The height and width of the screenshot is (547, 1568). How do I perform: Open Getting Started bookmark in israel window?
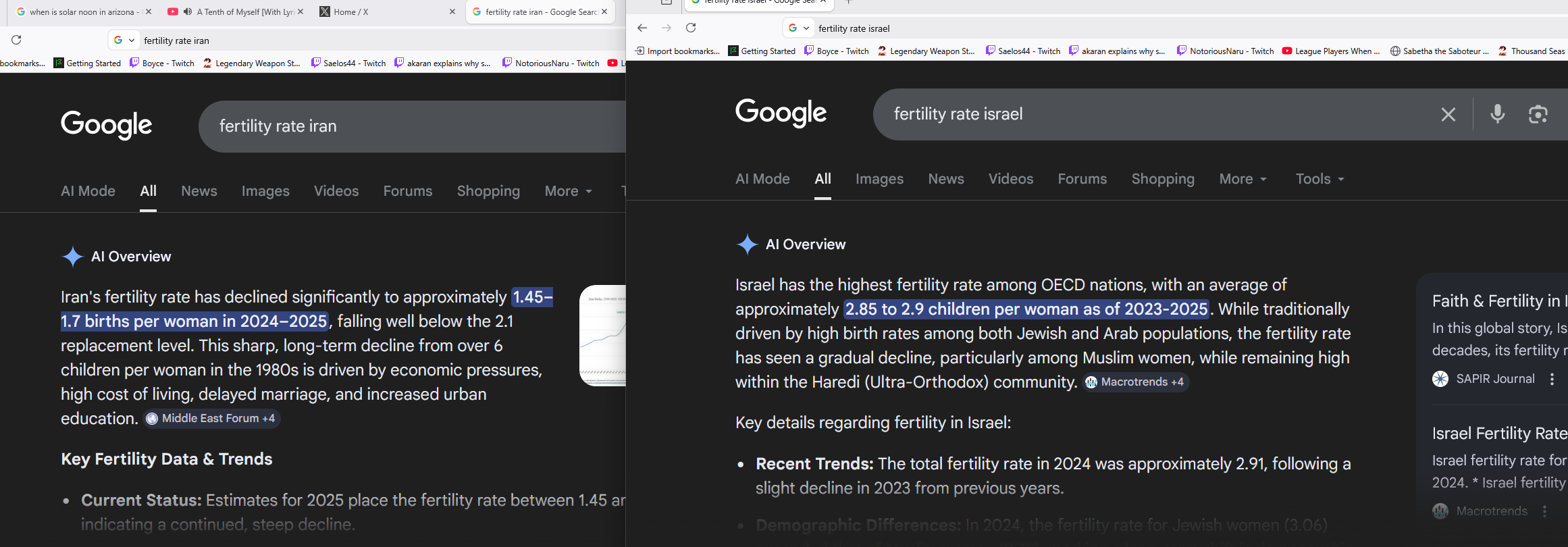762,51
